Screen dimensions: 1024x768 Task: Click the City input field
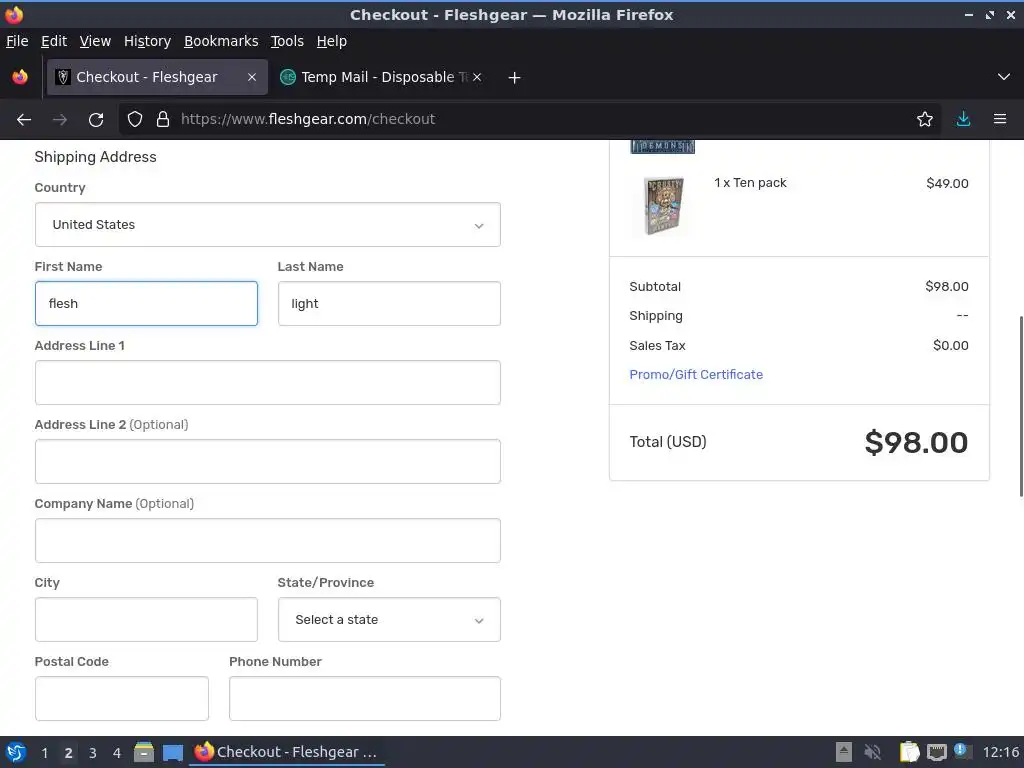click(146, 620)
